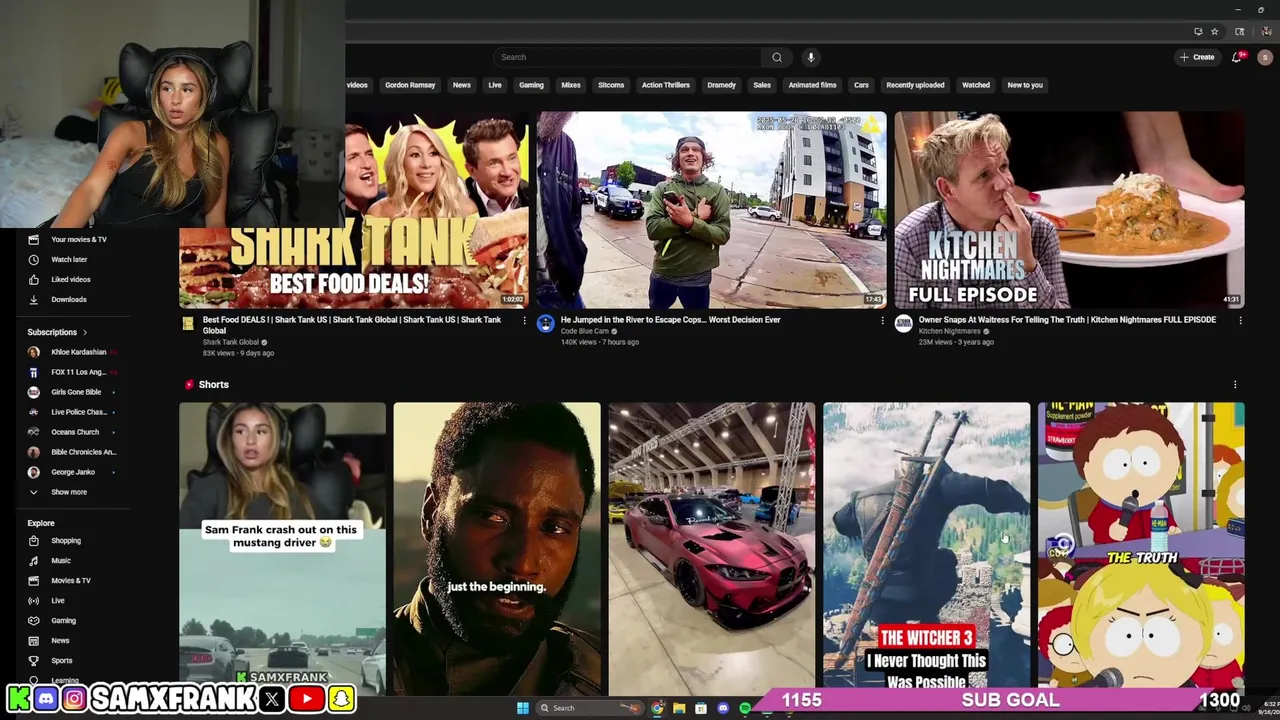1280x720 pixels.
Task: Select the Recently uploaded filter chip
Action: pos(915,85)
